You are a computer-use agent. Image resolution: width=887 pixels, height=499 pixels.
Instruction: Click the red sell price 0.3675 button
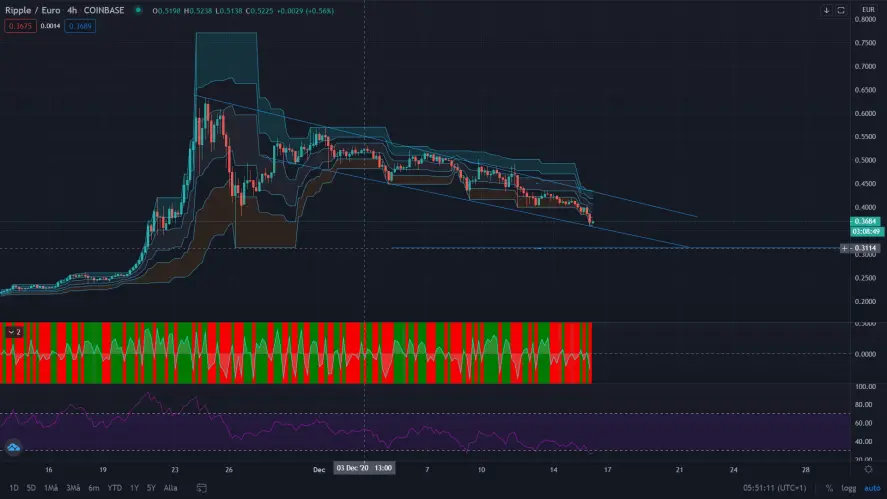20,26
